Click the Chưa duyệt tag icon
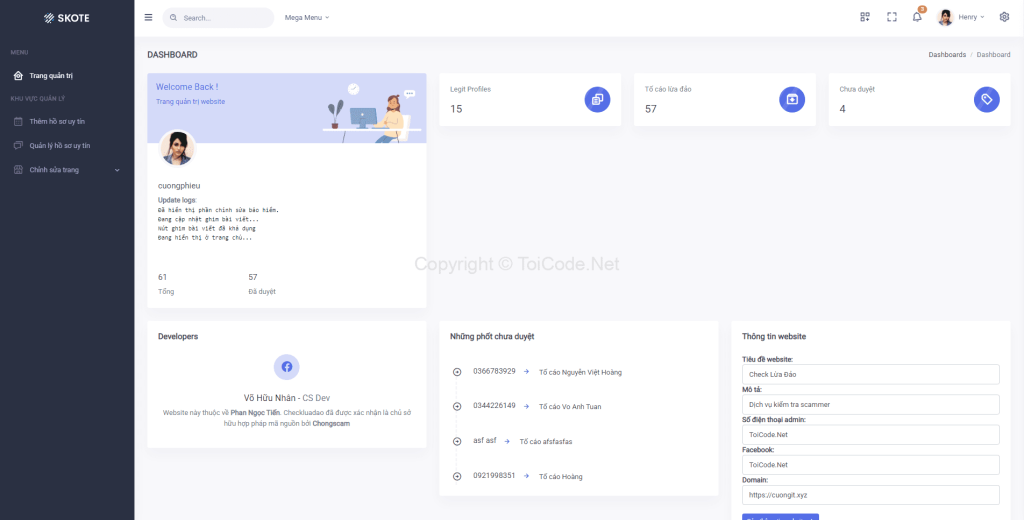Viewport: 1024px width, 520px height. pyautogui.click(x=986, y=99)
